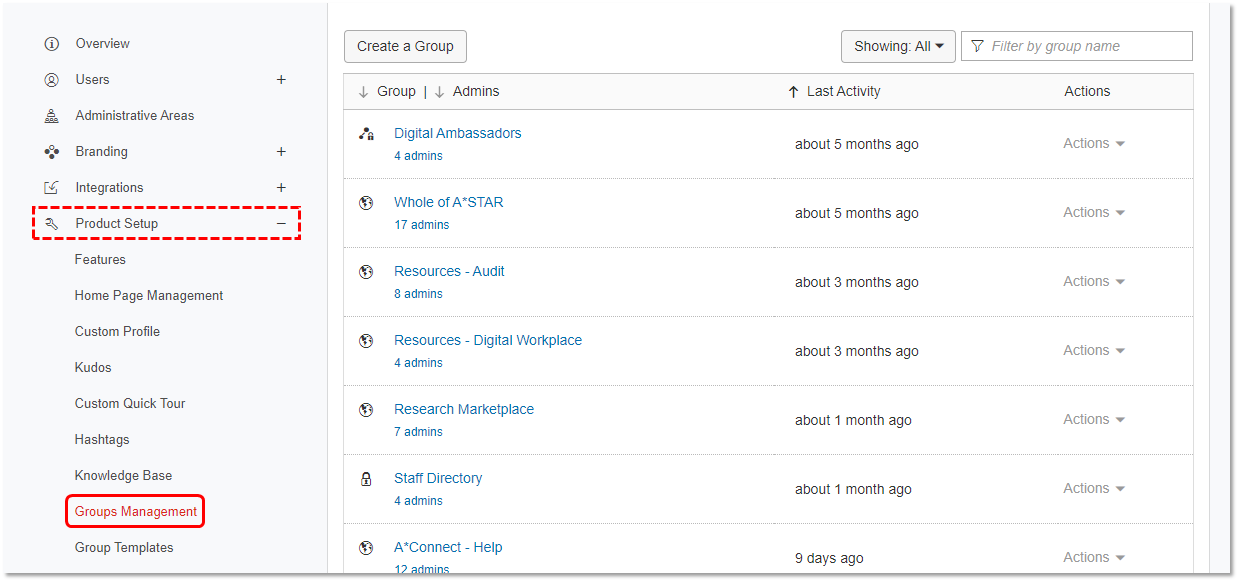Click the Users person icon
This screenshot has height=582, width=1239.
52,80
